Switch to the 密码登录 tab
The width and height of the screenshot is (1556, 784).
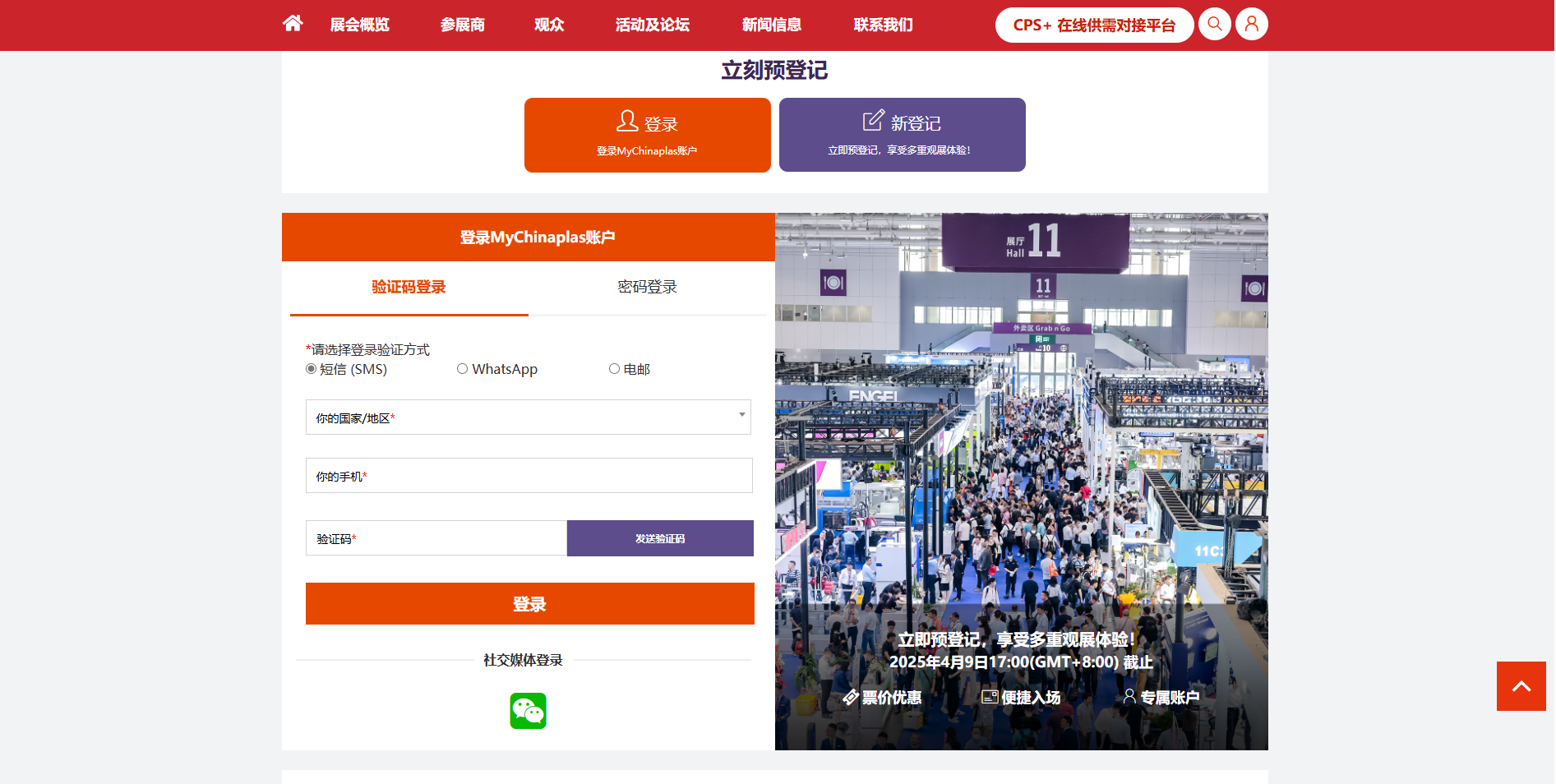(648, 288)
